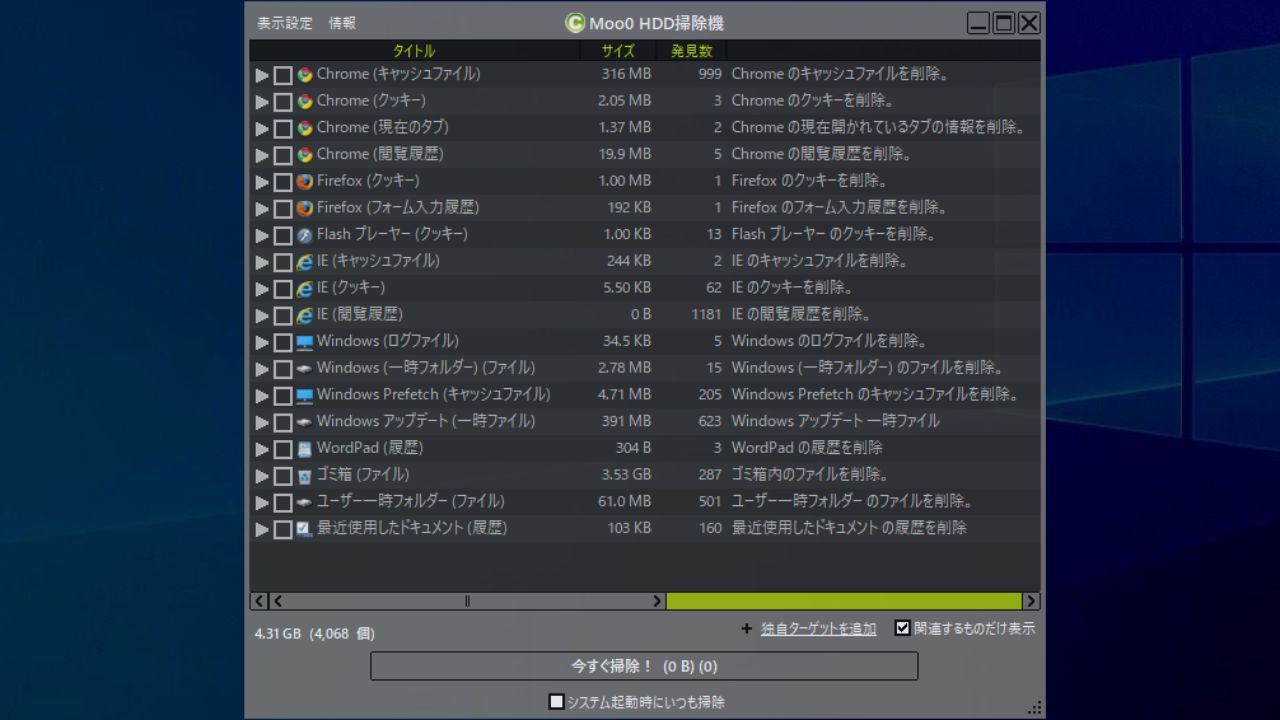Viewport: 1280px width, 720px height.
Task: Click the 今すぐ掃除！ button
Action: [x=644, y=666]
